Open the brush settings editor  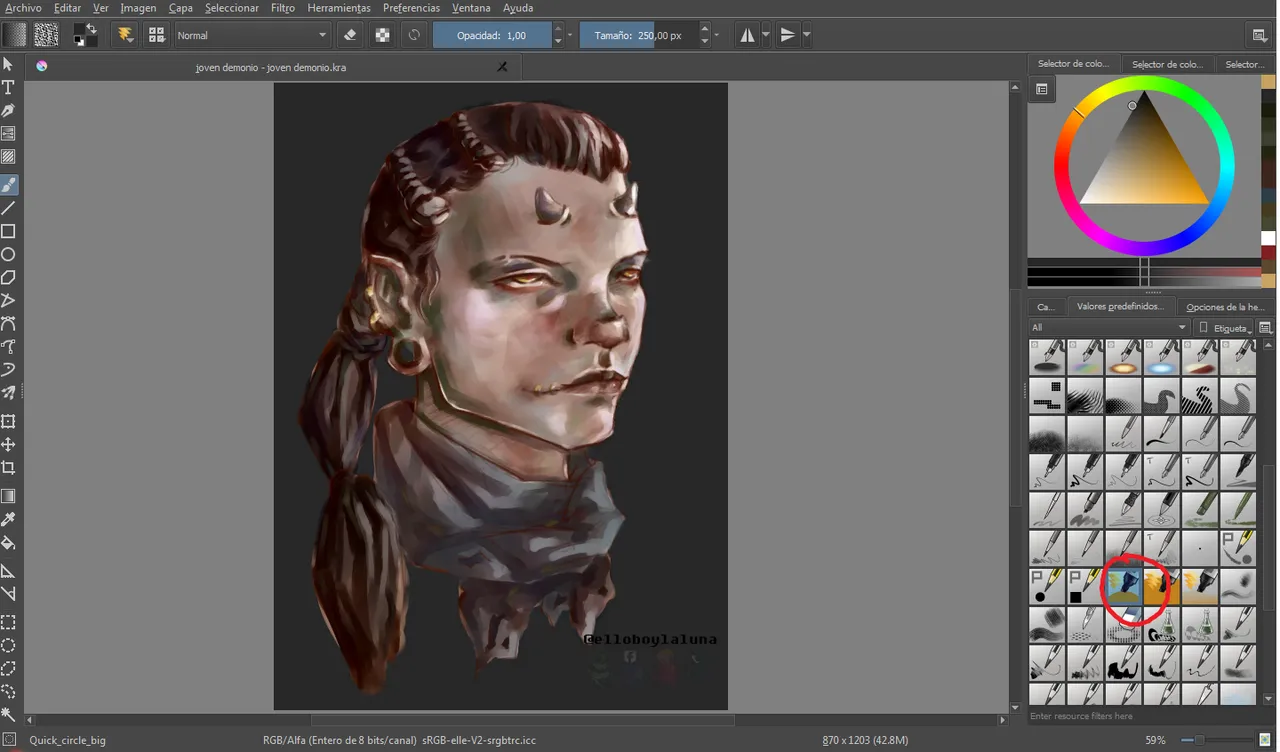click(125, 35)
